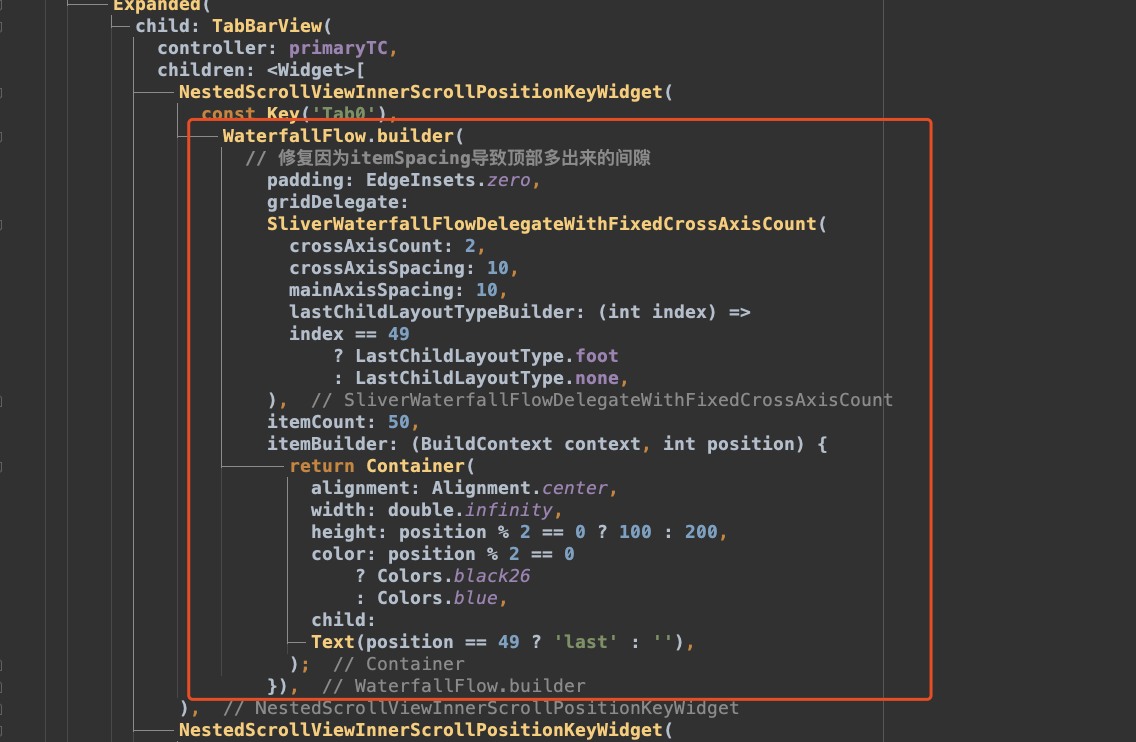The width and height of the screenshot is (1136, 742).
Task: Click the controller: parameter name
Action: pos(217,48)
